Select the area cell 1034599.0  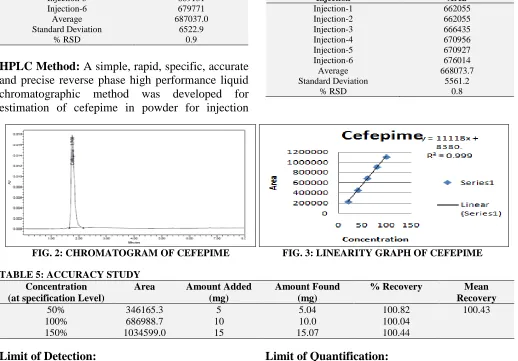coord(144,333)
